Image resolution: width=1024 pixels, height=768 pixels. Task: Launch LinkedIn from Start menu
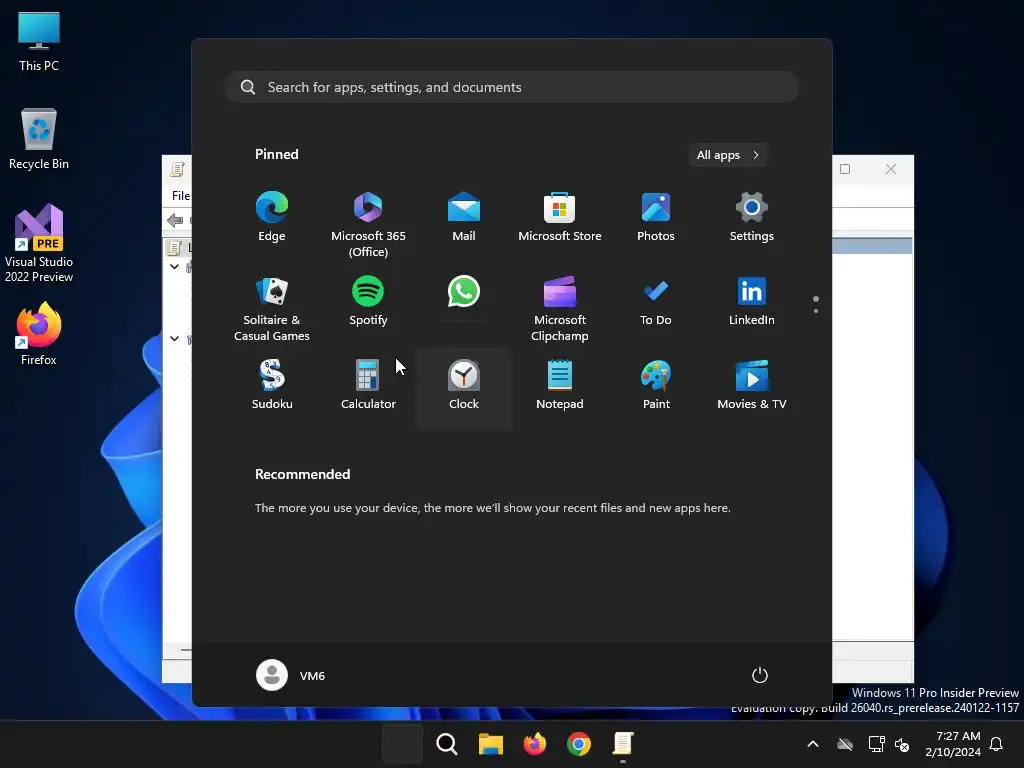(752, 301)
